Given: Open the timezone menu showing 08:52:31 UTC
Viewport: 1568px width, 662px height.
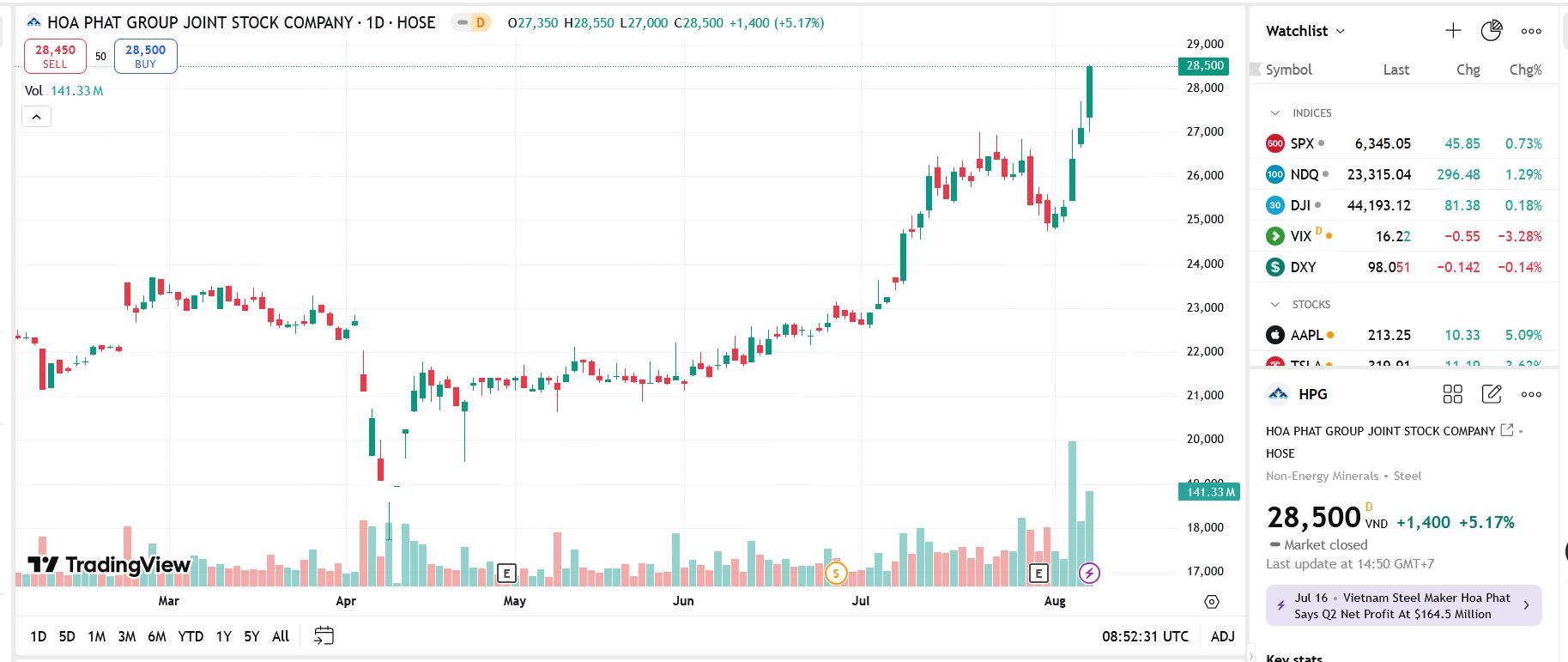Looking at the screenshot, I should (1145, 636).
